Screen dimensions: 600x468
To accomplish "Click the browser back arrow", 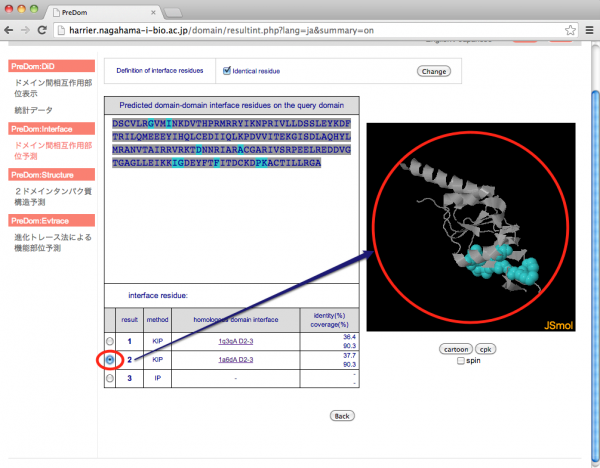I will [10, 31].
